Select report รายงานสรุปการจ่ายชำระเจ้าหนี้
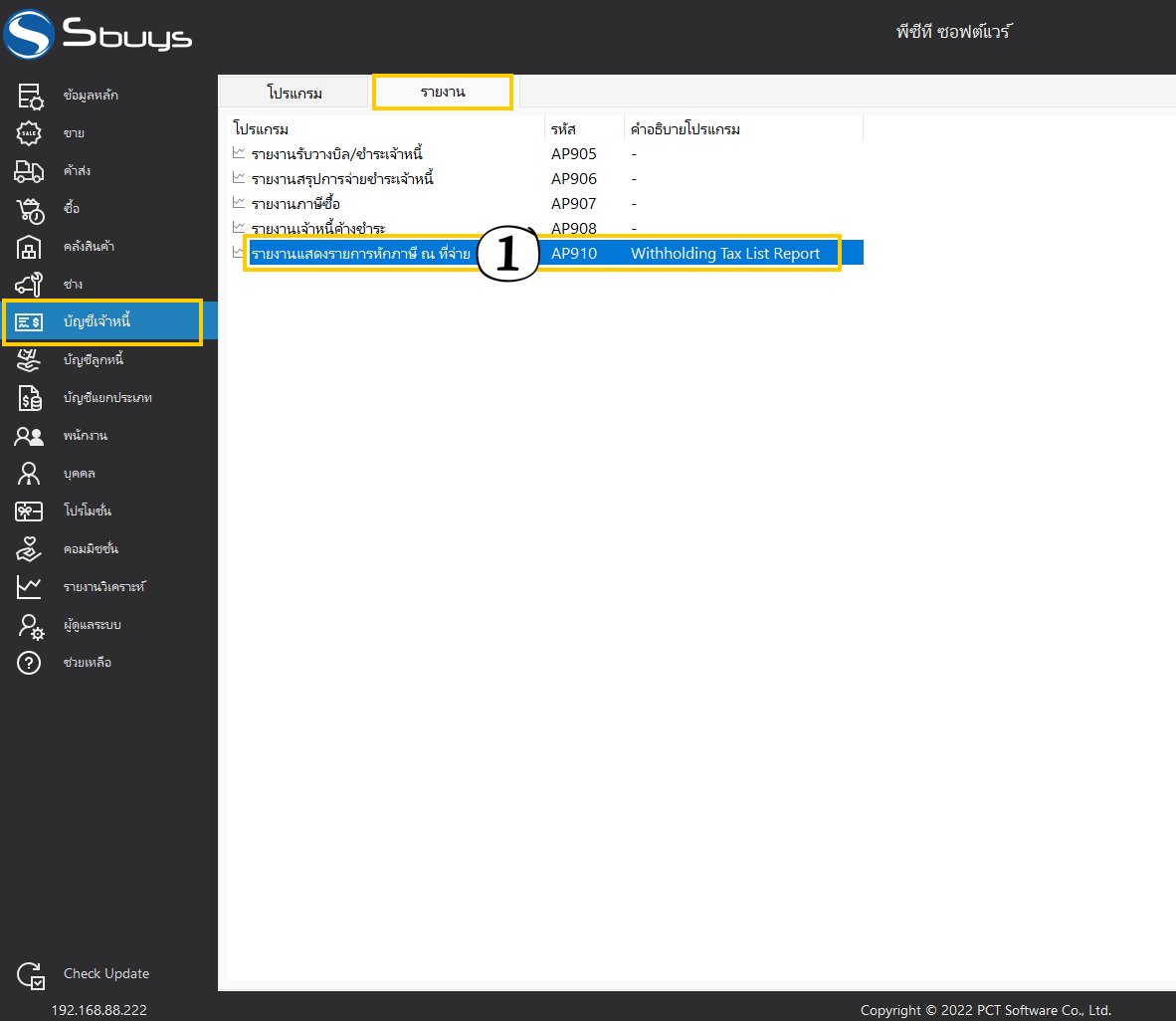Screen dimensions: 1176x1021 click(x=342, y=178)
